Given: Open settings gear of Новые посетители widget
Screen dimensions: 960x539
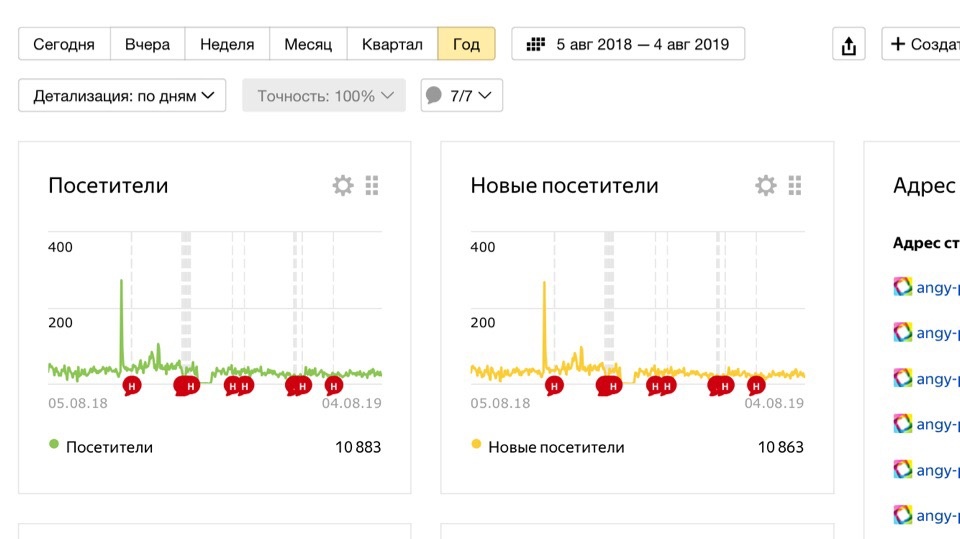Looking at the screenshot, I should 765,185.
